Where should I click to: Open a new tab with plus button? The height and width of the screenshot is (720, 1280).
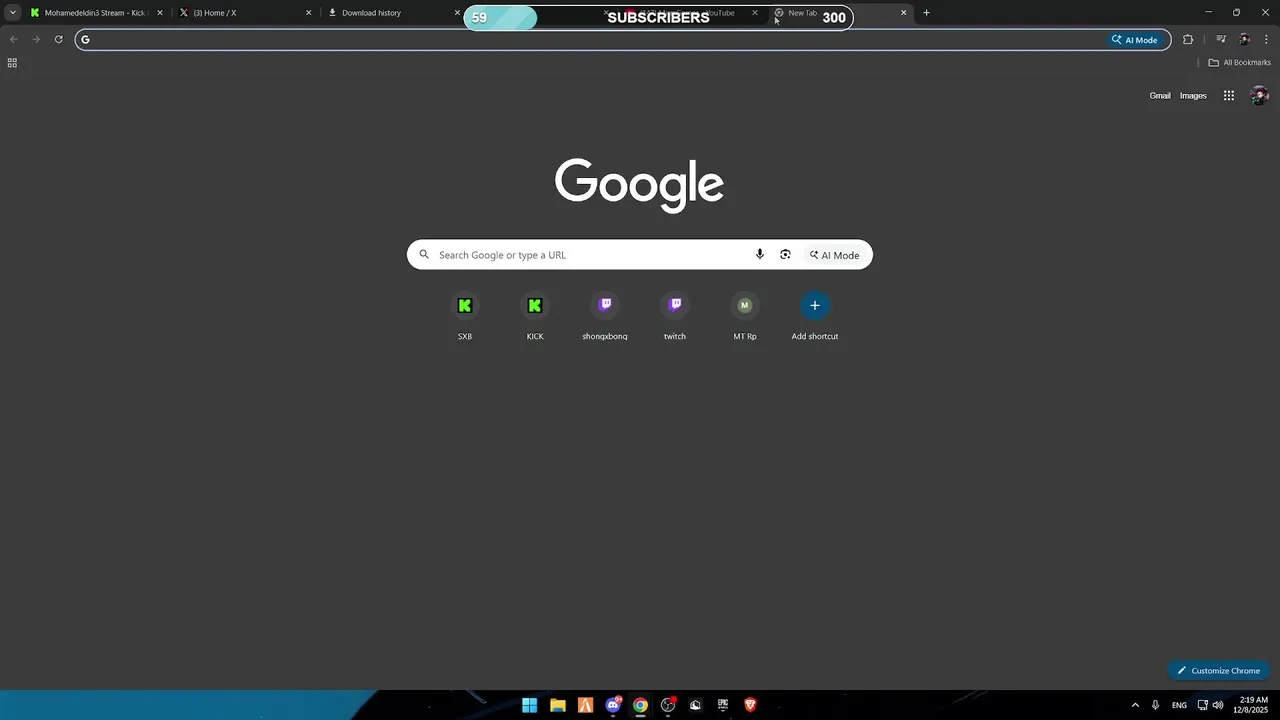(x=926, y=13)
